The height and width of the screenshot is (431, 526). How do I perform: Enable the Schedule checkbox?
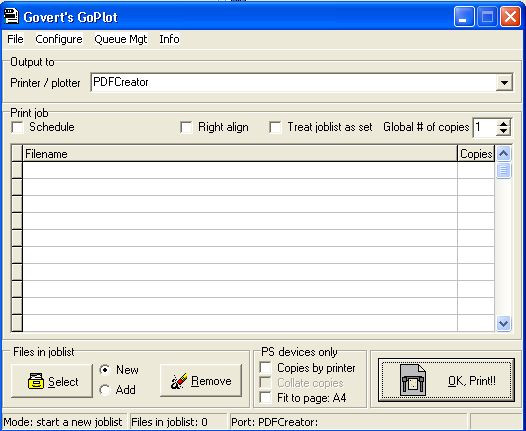click(x=17, y=127)
